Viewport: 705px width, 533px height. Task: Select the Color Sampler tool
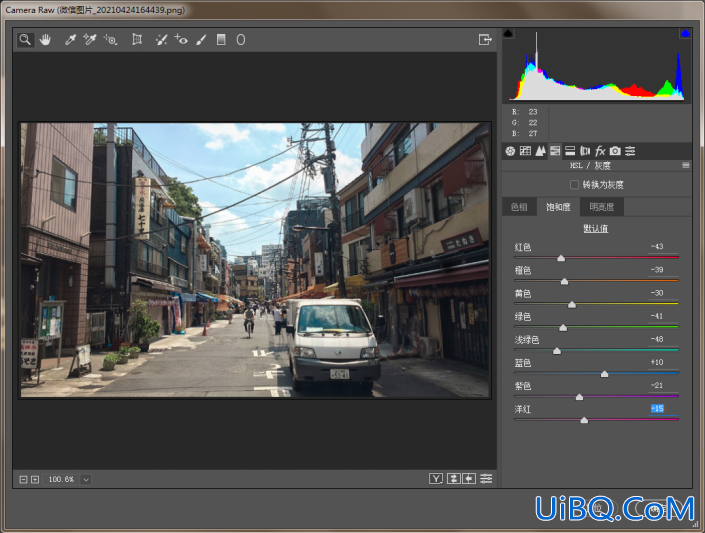coord(90,40)
